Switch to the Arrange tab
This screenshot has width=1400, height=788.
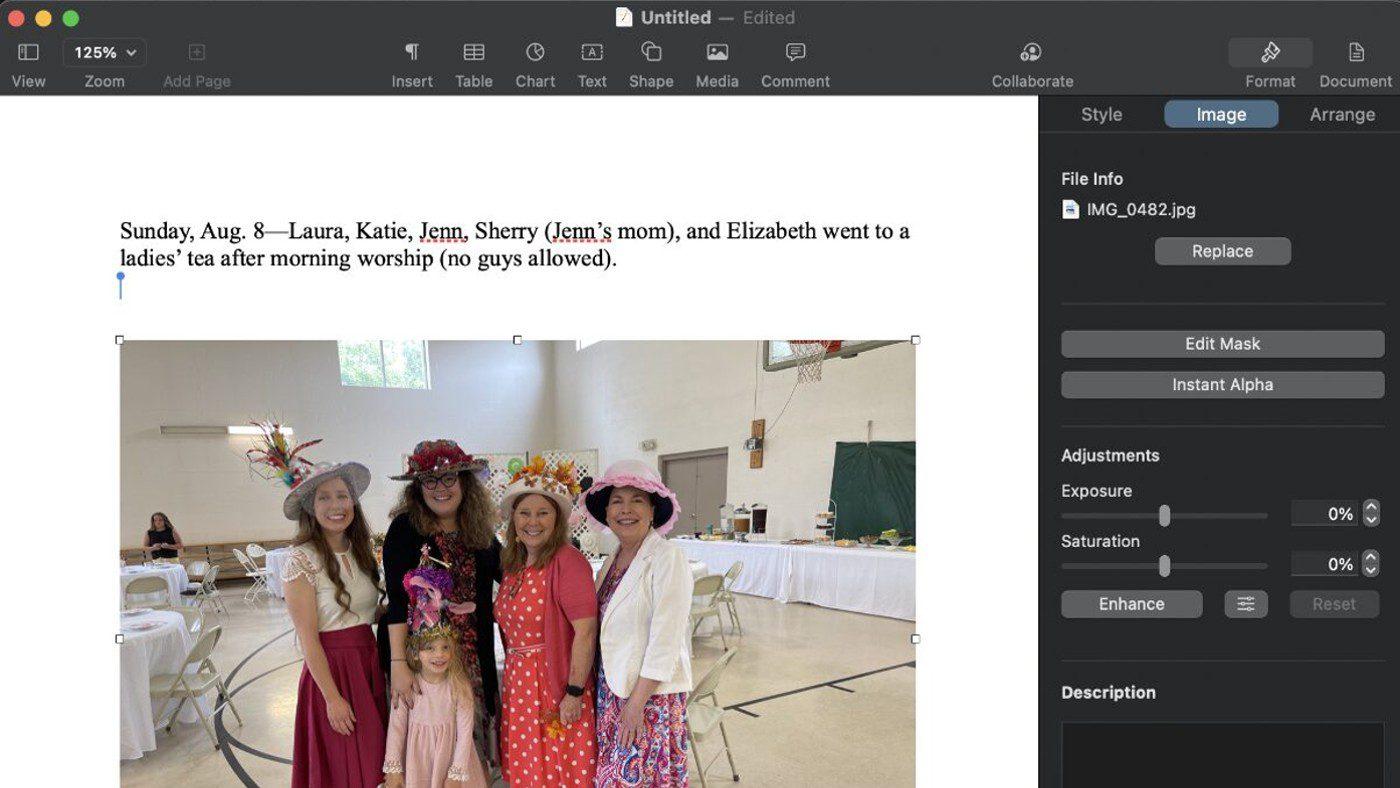[1342, 114]
